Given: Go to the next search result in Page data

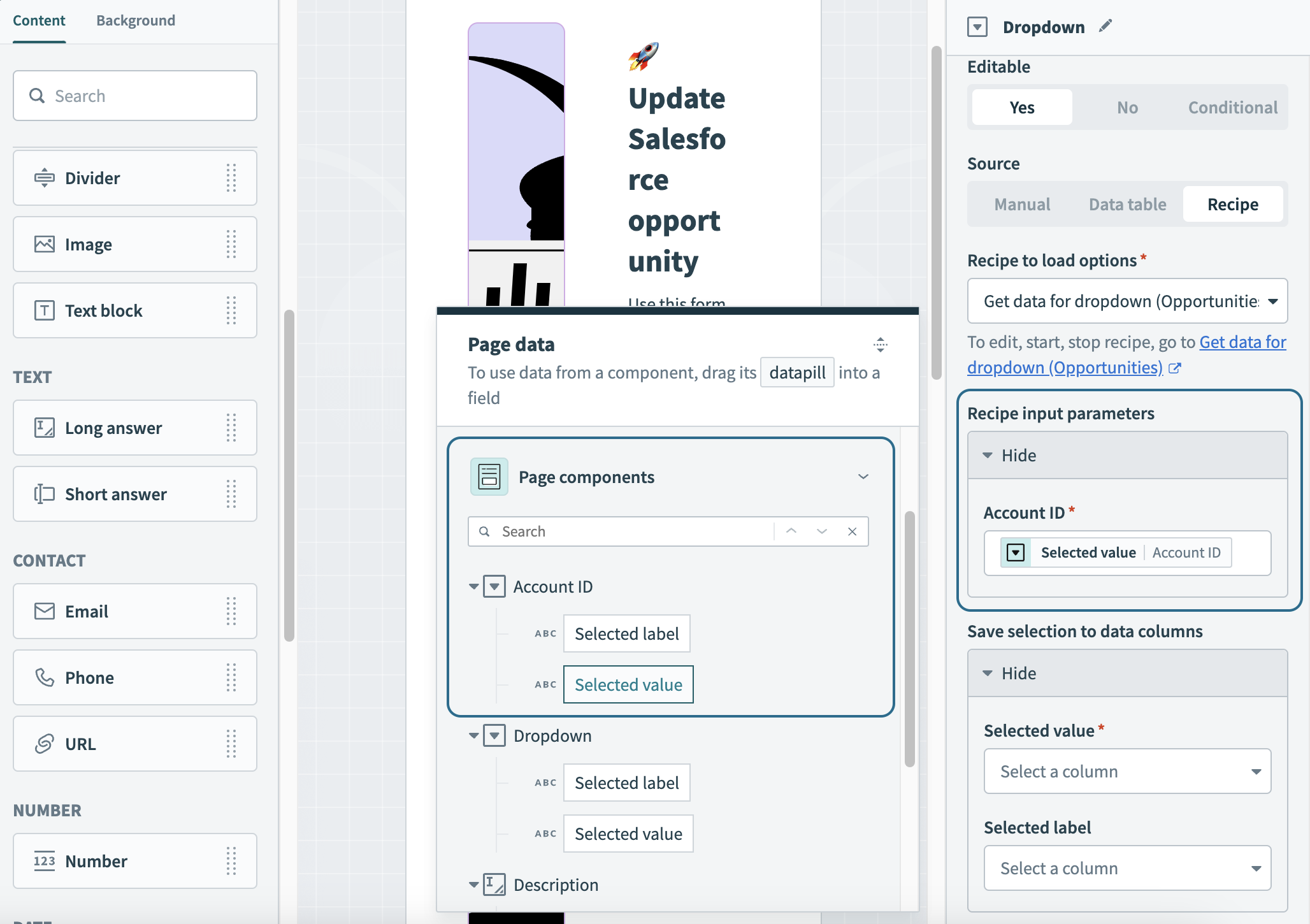Looking at the screenshot, I should coord(822,531).
